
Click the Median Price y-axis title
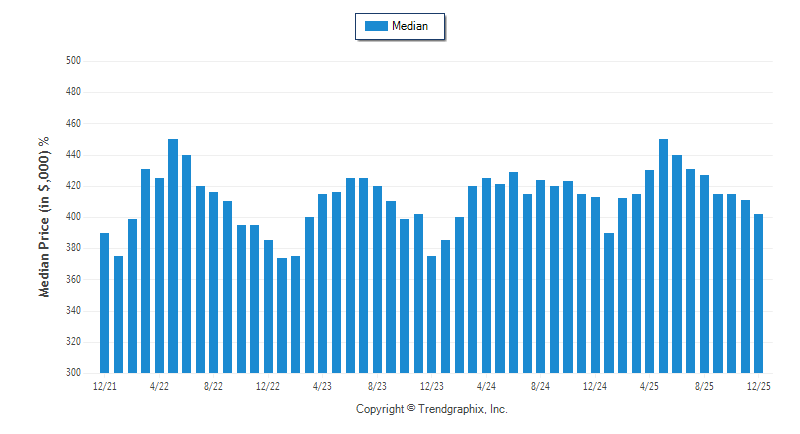tap(44, 217)
